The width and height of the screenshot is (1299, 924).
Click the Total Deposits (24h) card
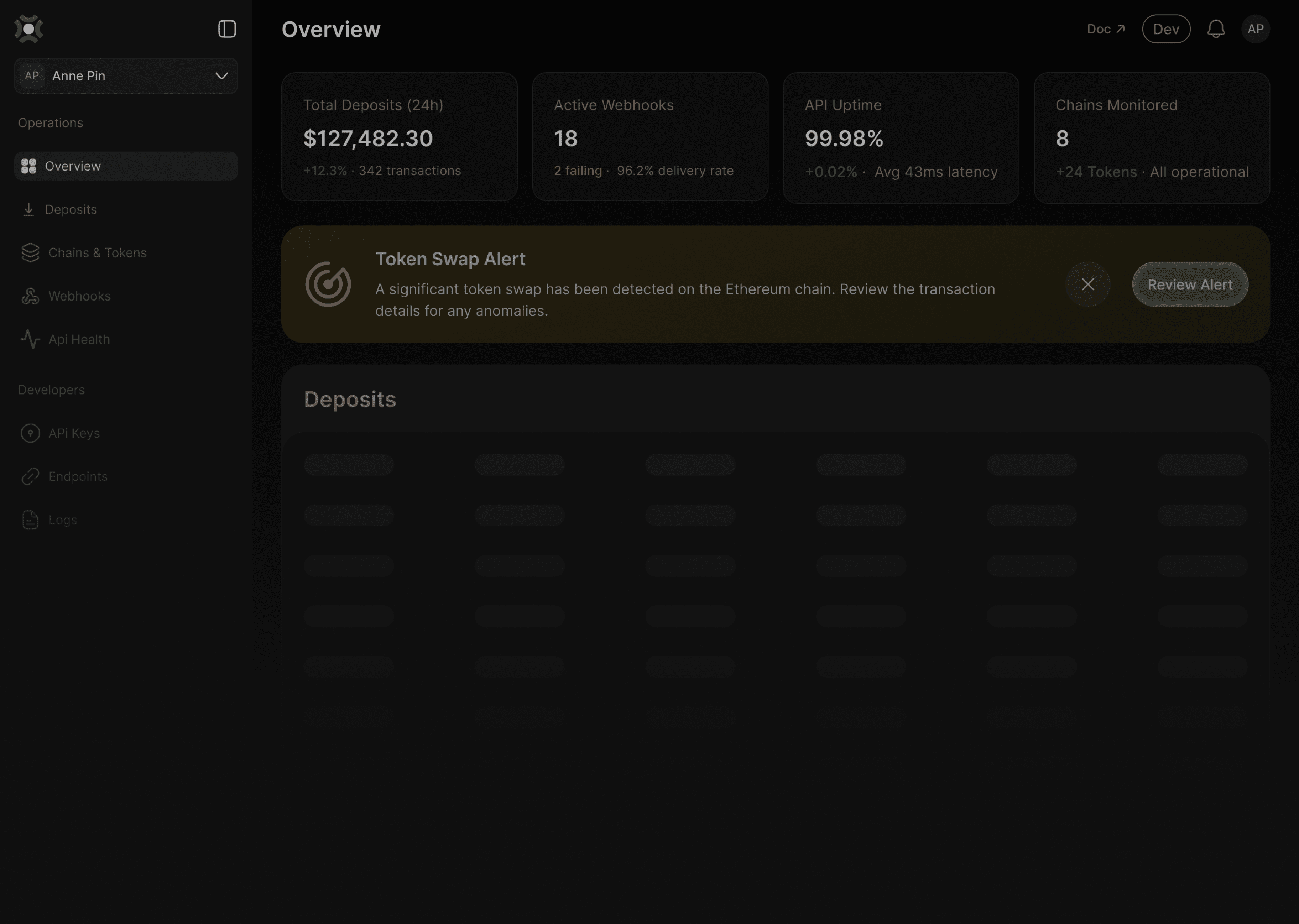[x=399, y=136]
